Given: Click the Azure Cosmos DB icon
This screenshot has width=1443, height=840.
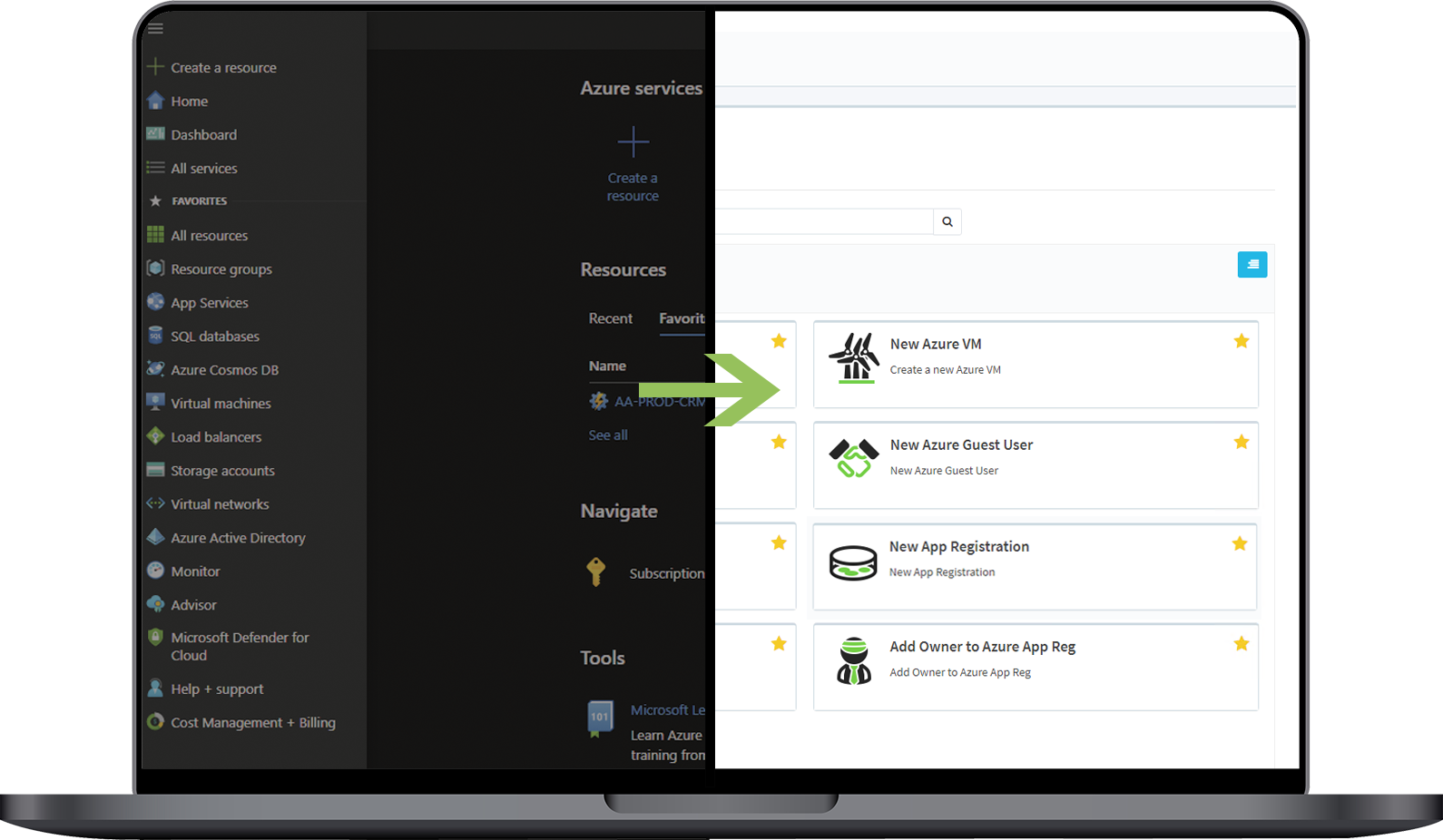Looking at the screenshot, I should [156, 369].
